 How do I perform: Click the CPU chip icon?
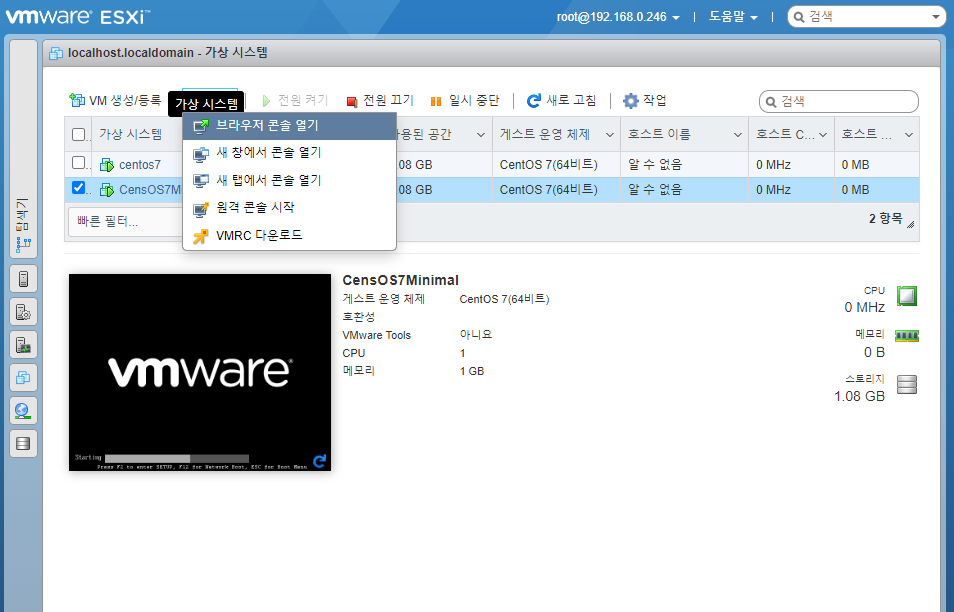pyautogui.click(x=907, y=296)
